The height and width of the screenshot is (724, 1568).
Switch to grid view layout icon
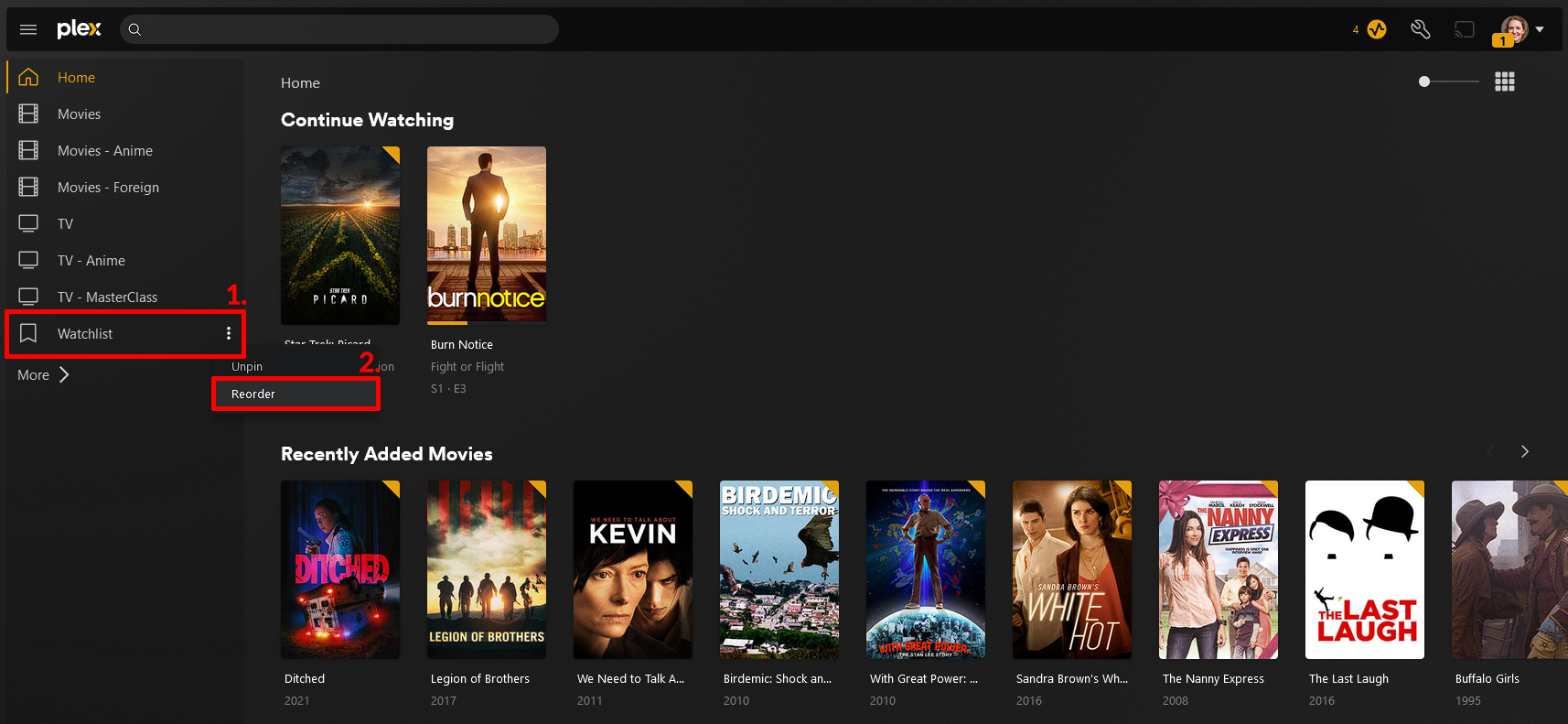tap(1504, 82)
